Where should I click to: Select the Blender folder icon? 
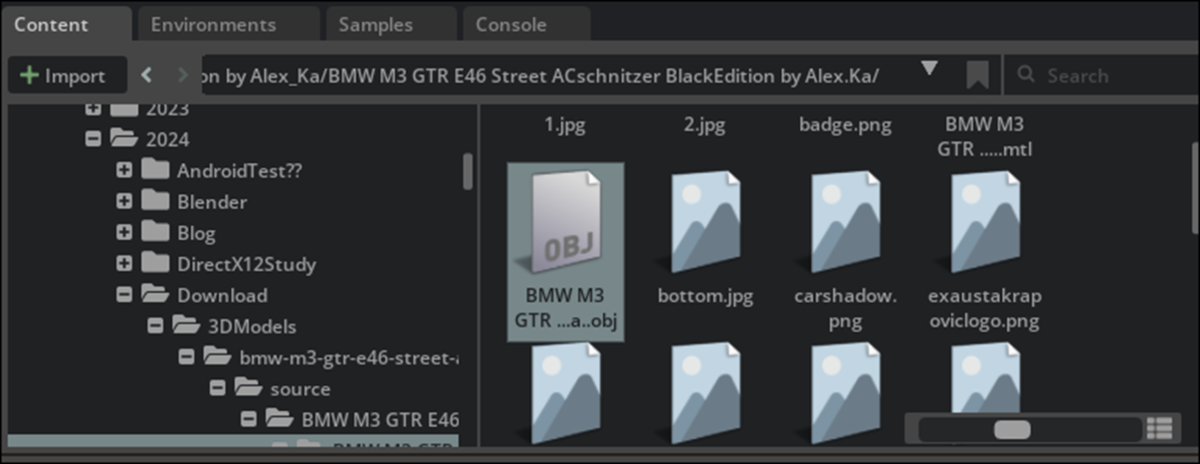(x=154, y=201)
